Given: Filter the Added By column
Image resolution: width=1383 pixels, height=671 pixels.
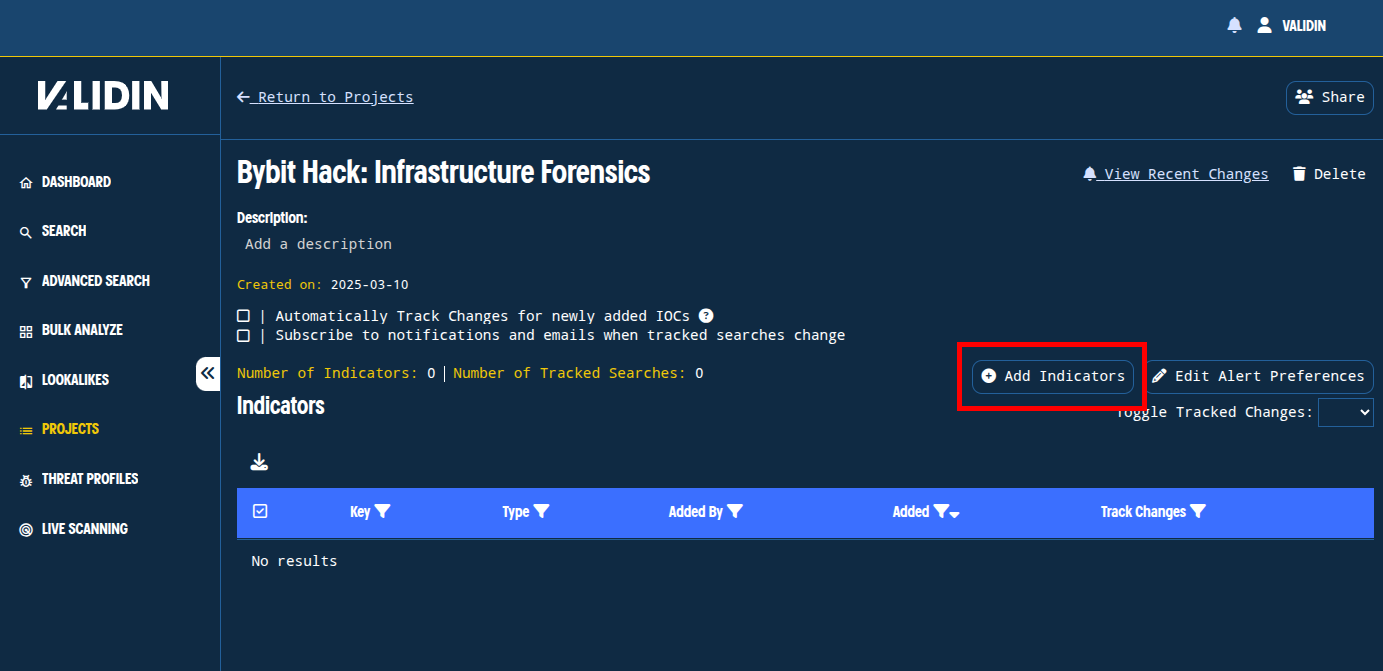Looking at the screenshot, I should 735,511.
